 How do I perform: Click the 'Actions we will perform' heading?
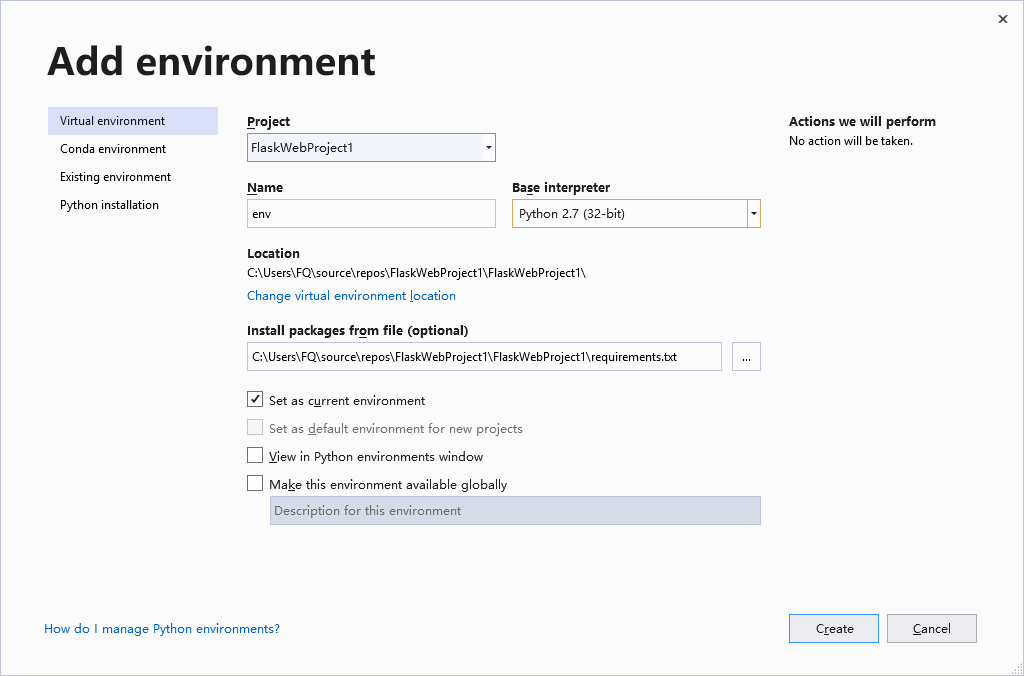pos(862,121)
